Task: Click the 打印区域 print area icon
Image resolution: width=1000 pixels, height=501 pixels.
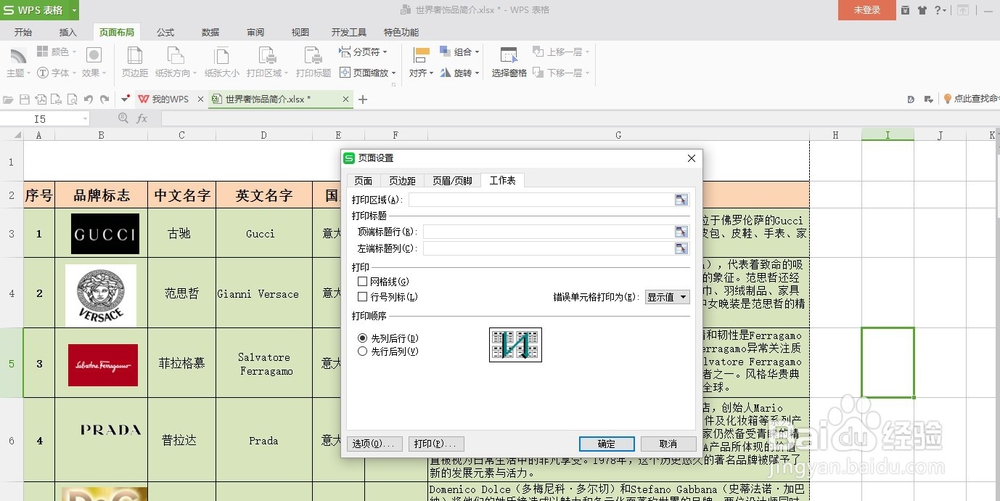Action: point(267,55)
